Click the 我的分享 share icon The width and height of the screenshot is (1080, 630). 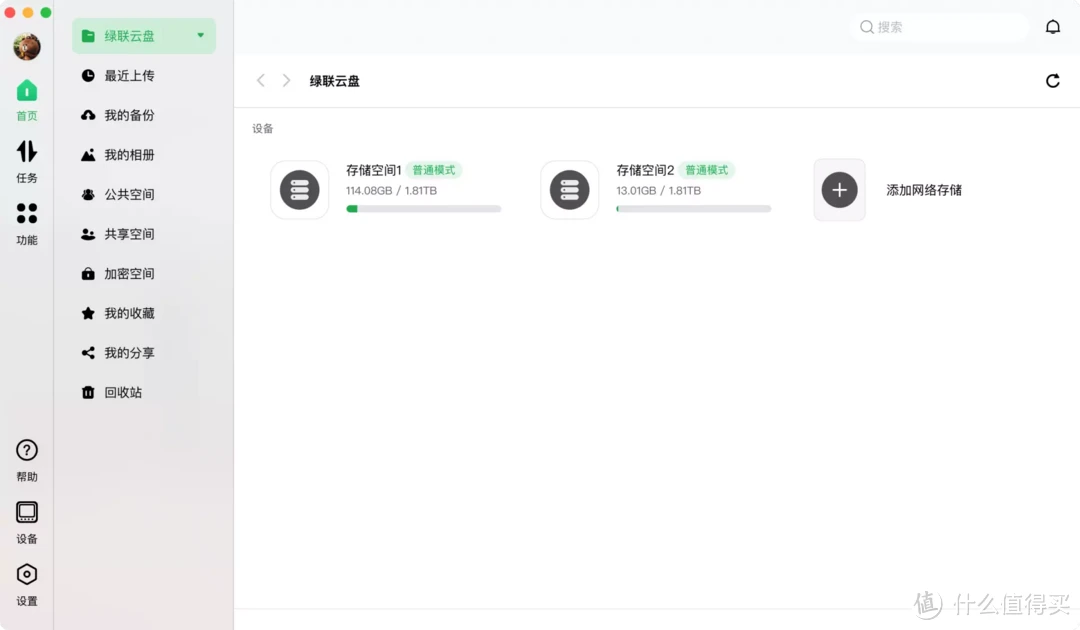pyautogui.click(x=88, y=353)
